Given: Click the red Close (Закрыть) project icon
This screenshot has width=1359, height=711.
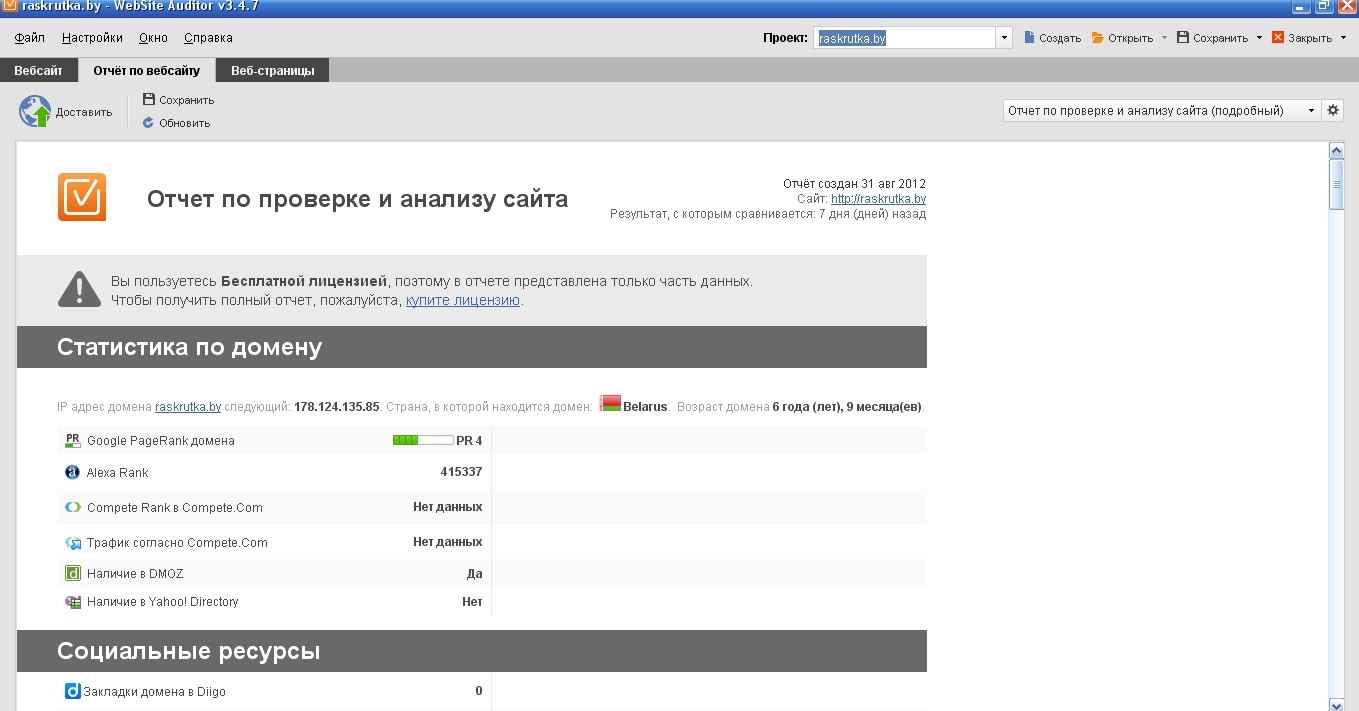Looking at the screenshot, I should click(1278, 38).
